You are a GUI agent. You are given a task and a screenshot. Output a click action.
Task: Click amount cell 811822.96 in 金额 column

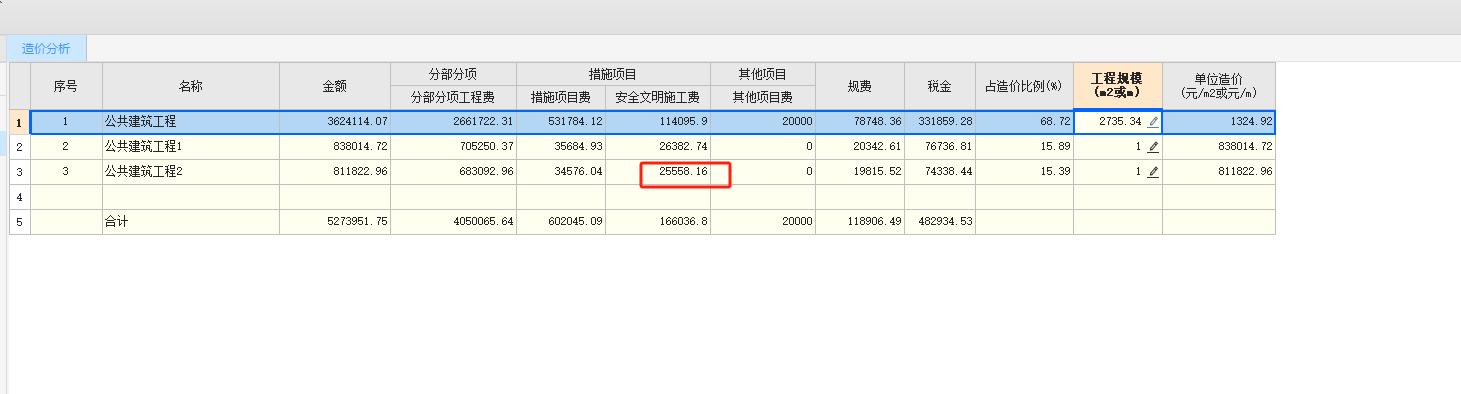point(335,172)
